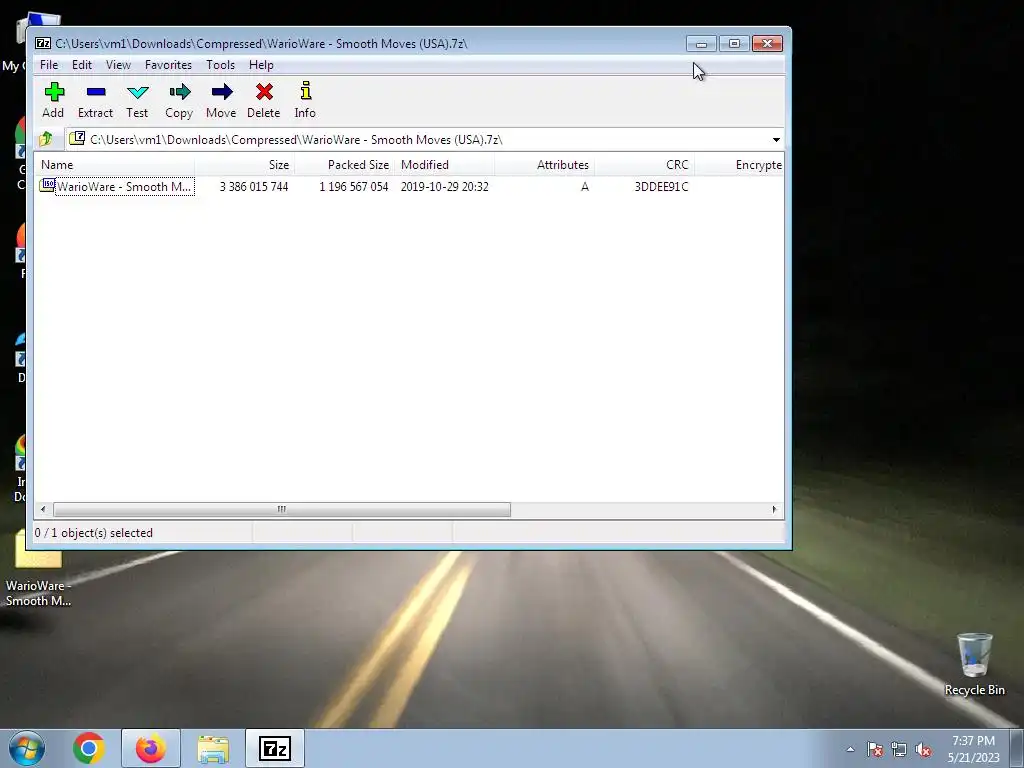The image size is (1024, 768).
Task: Open the Windows Start menu
Action: pos(27,748)
